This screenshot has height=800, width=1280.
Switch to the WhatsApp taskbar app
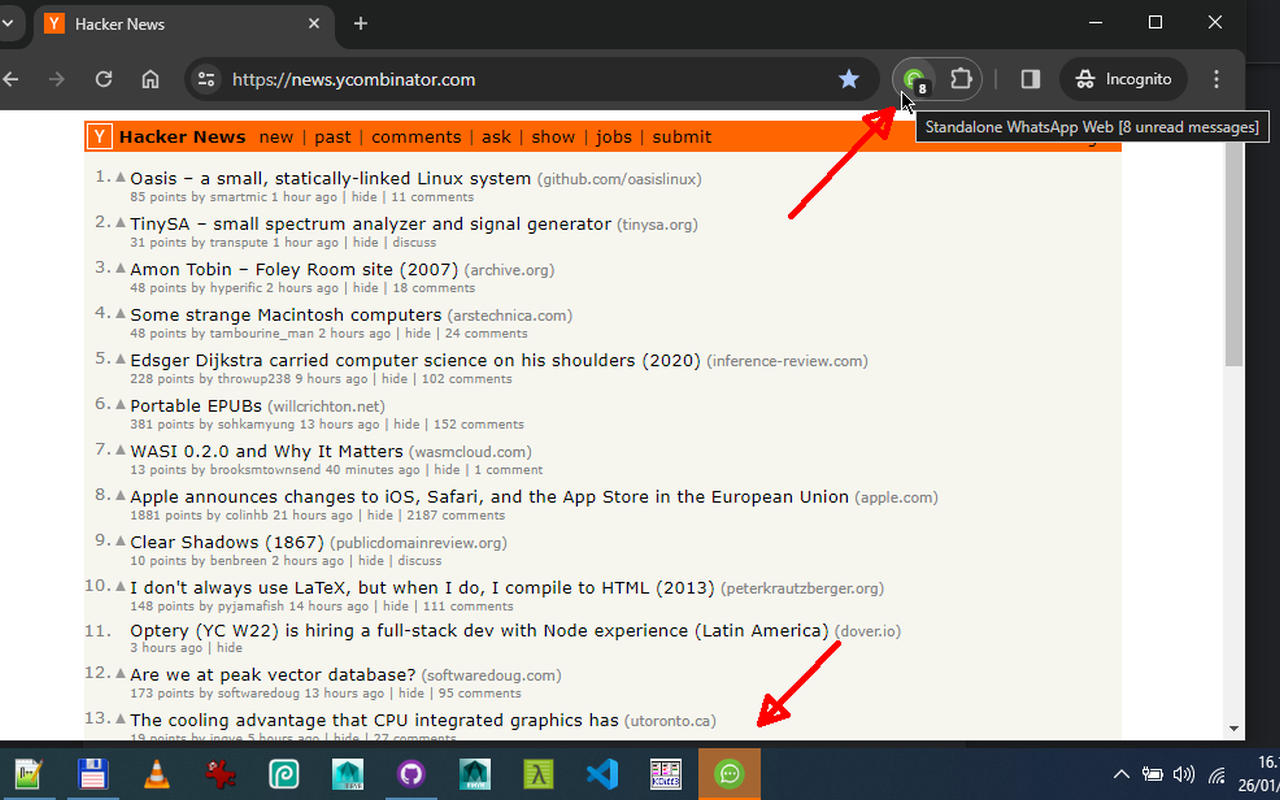pos(729,774)
